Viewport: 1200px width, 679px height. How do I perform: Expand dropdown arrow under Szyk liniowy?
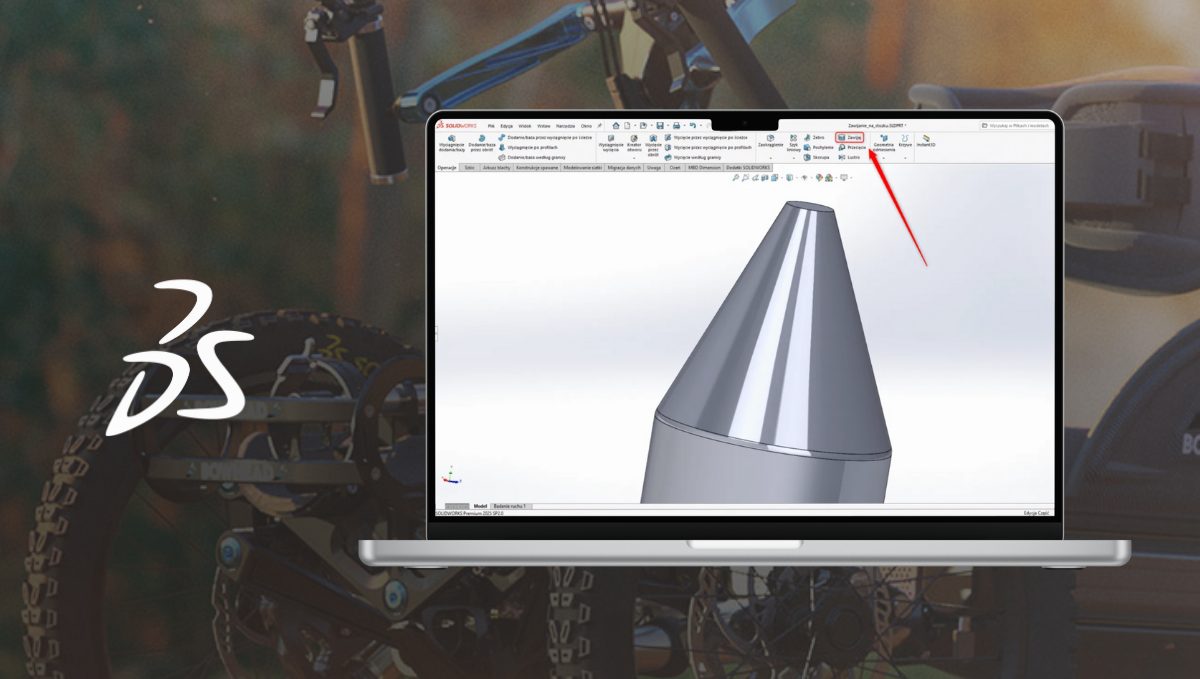pos(794,158)
